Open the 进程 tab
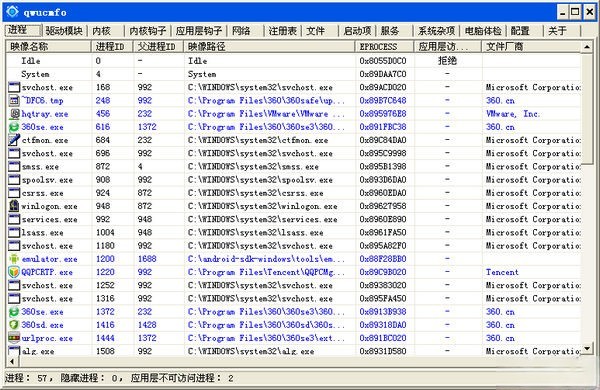 [23, 30]
